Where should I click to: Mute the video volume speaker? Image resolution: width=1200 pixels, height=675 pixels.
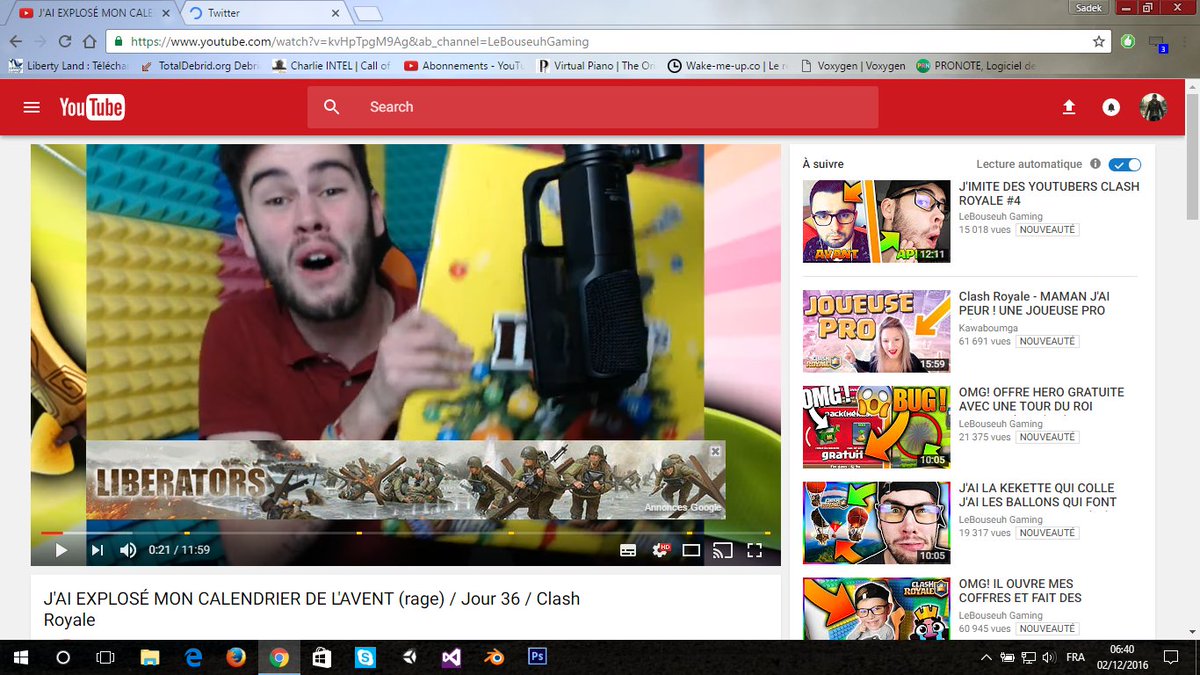click(x=128, y=550)
